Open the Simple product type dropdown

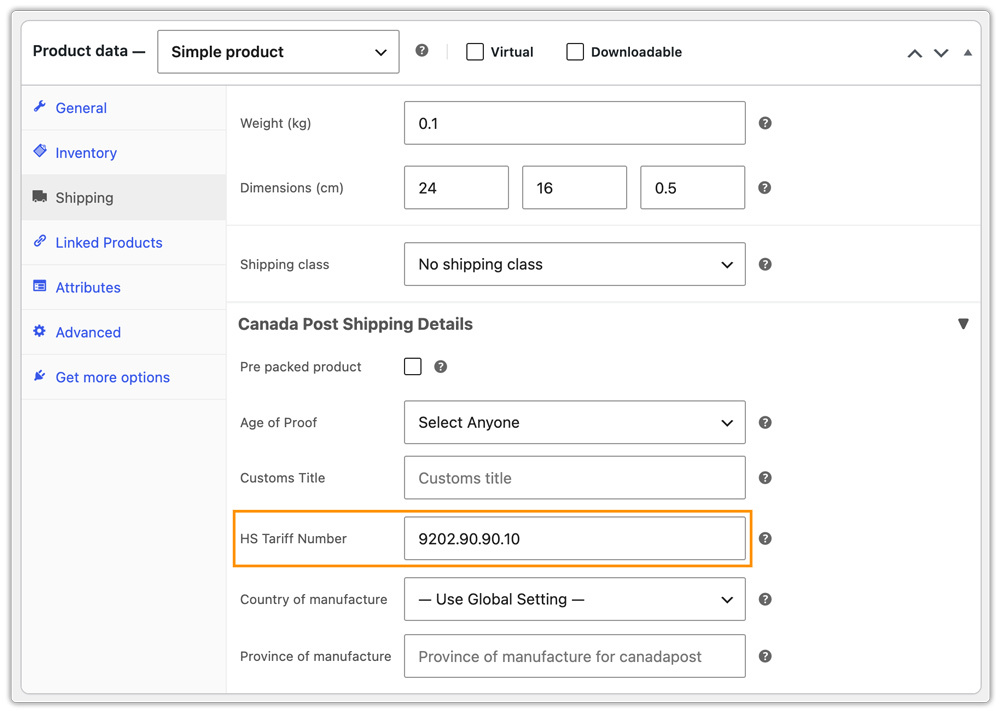(x=278, y=52)
